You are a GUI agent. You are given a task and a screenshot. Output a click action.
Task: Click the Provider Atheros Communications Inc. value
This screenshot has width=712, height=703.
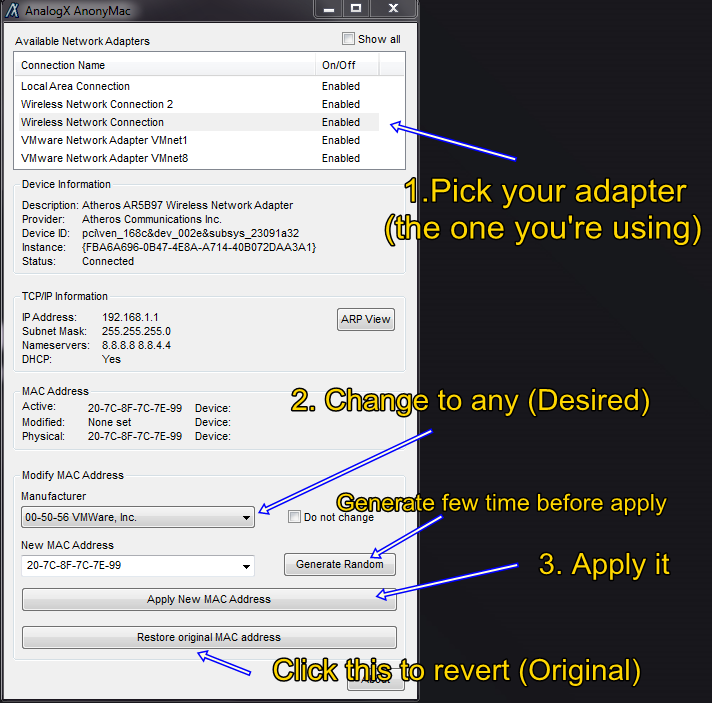(x=152, y=219)
